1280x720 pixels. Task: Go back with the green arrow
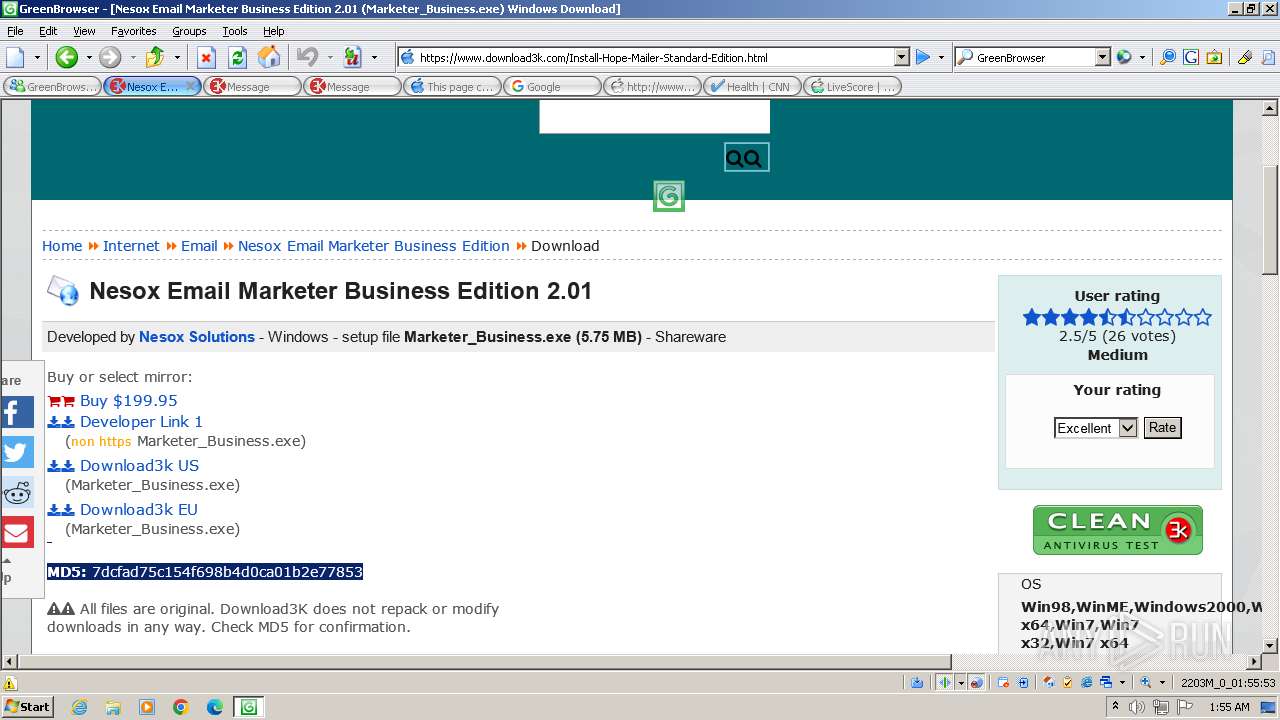pyautogui.click(x=66, y=57)
